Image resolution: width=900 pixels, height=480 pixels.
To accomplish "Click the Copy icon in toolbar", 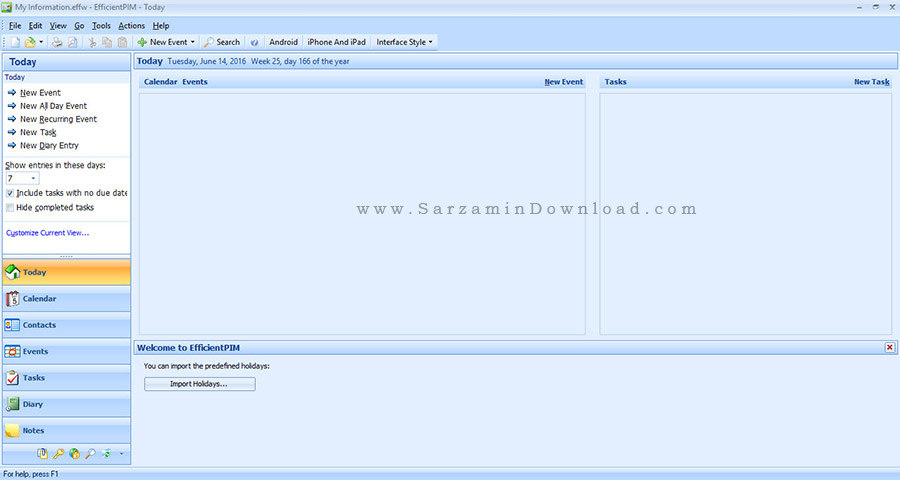I will 107,42.
